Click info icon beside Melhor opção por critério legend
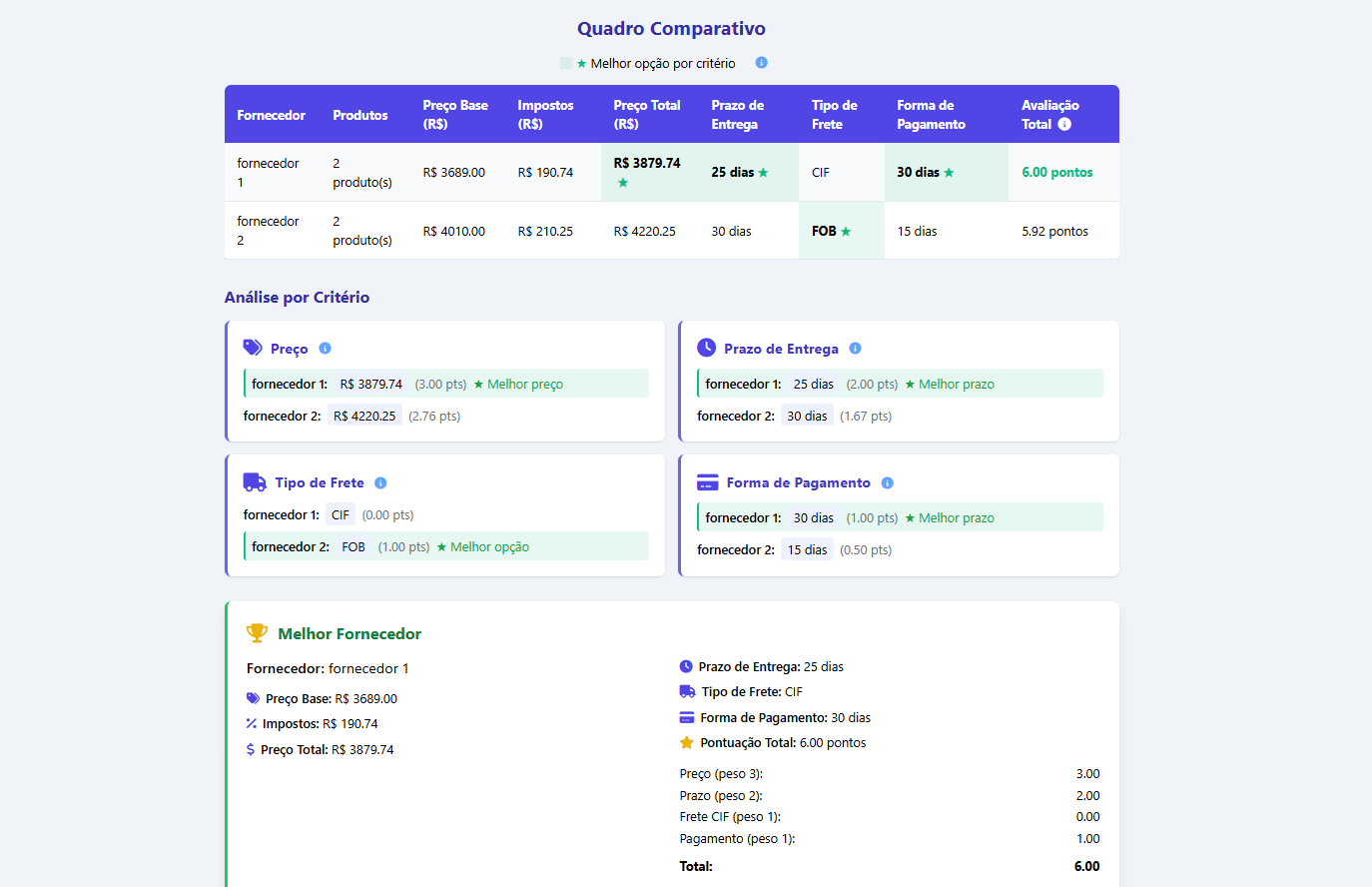 (761, 63)
